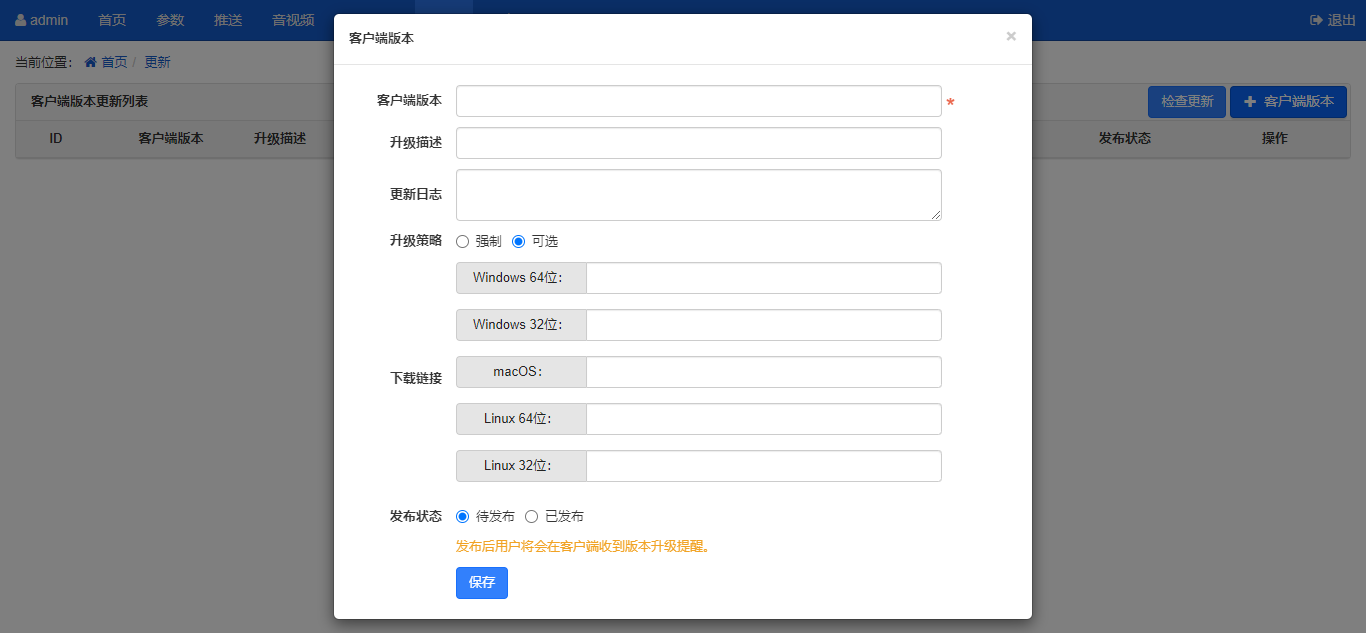1366x633 pixels.
Task: Focus the 客户端版本 text field
Action: 698,101
